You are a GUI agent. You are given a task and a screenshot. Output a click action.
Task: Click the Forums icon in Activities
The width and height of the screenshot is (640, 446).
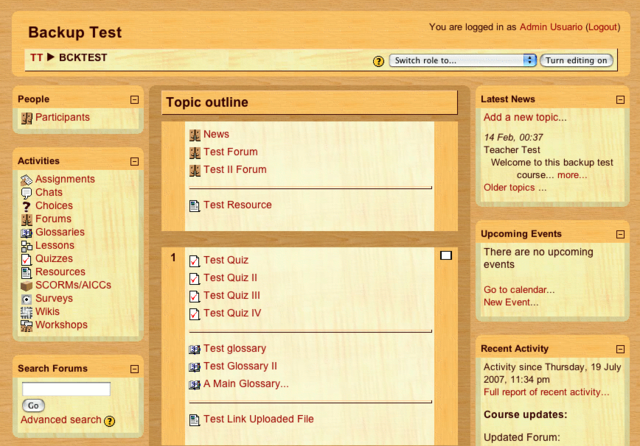click(x=27, y=220)
